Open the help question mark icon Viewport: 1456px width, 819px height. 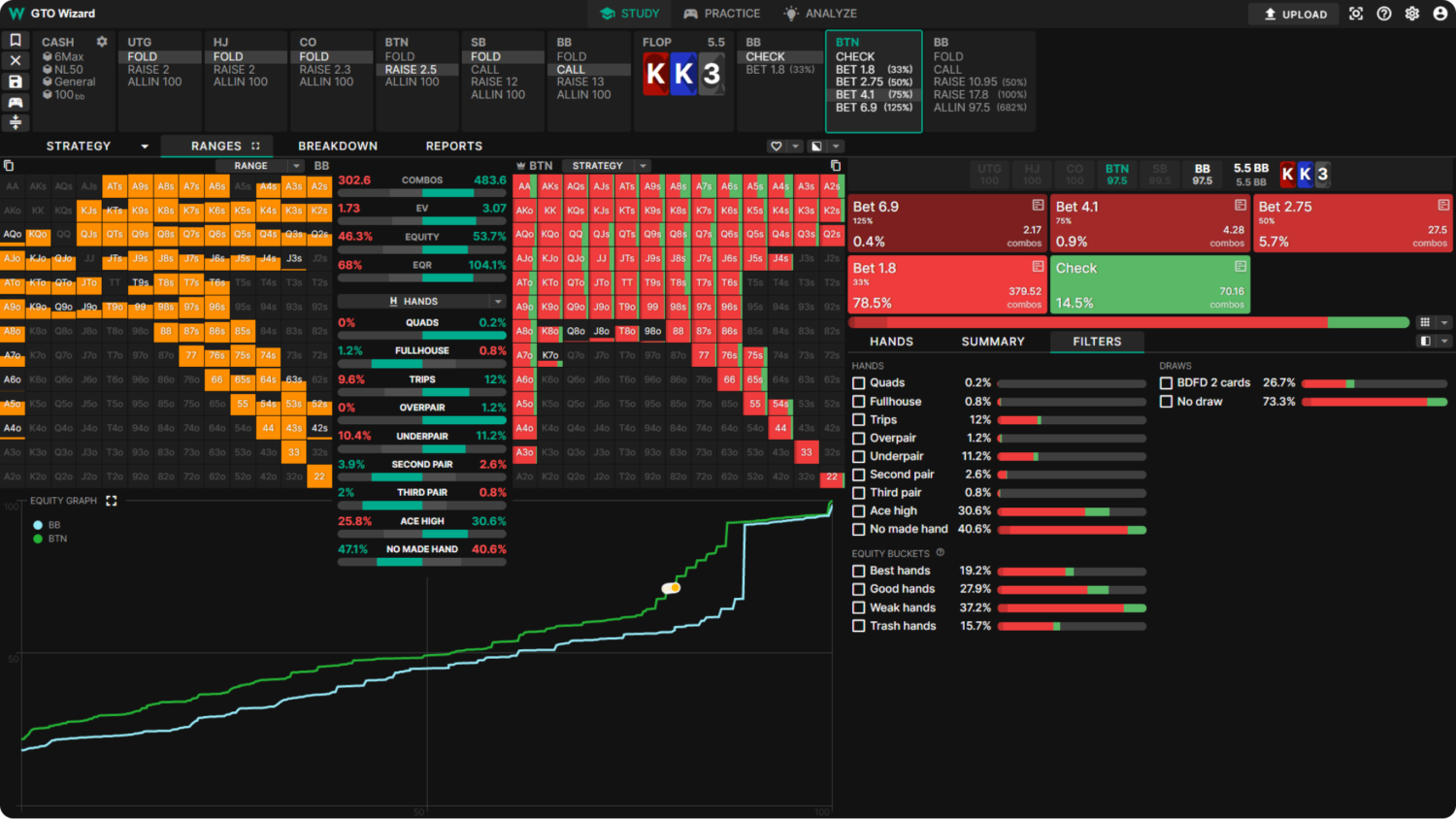click(x=1384, y=14)
